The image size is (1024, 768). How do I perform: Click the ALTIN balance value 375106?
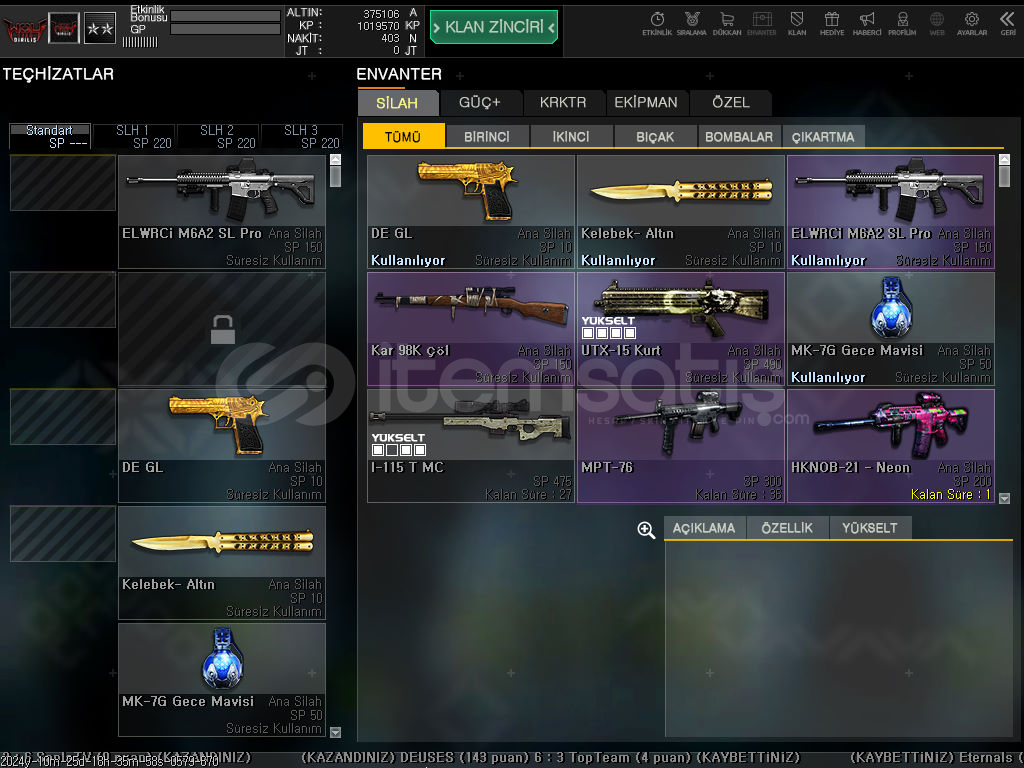(x=381, y=14)
